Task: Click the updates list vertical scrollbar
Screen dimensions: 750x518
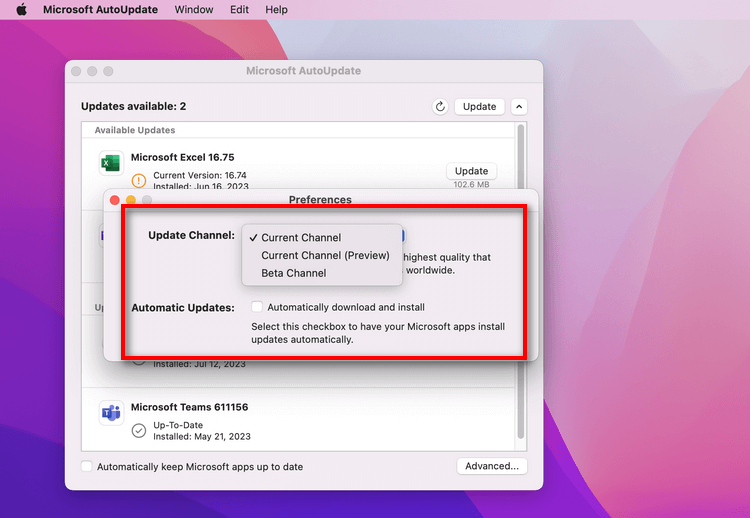Action: tap(520, 280)
